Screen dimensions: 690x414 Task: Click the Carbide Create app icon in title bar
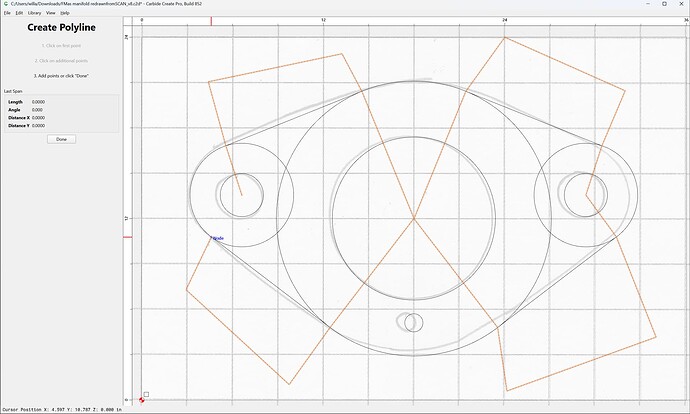[x=6, y=4]
